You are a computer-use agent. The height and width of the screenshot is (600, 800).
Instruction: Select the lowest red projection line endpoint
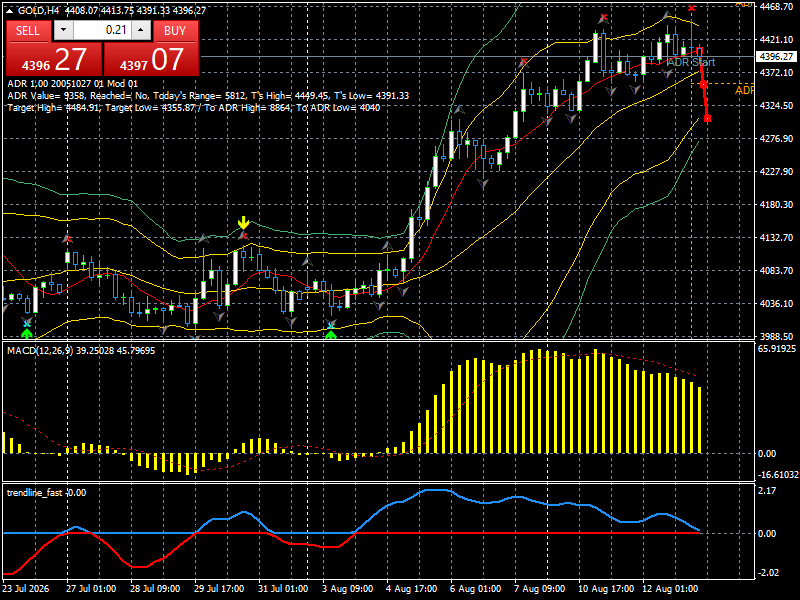(707, 118)
